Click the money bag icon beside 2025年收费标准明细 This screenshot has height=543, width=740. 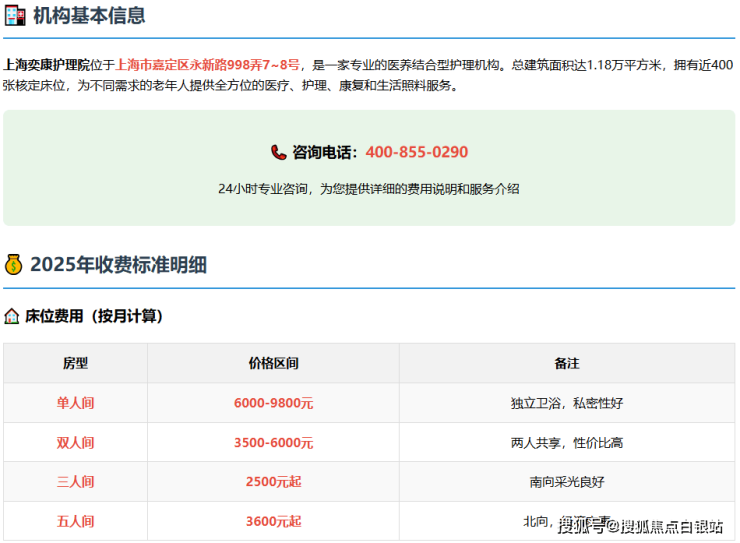tap(14, 265)
